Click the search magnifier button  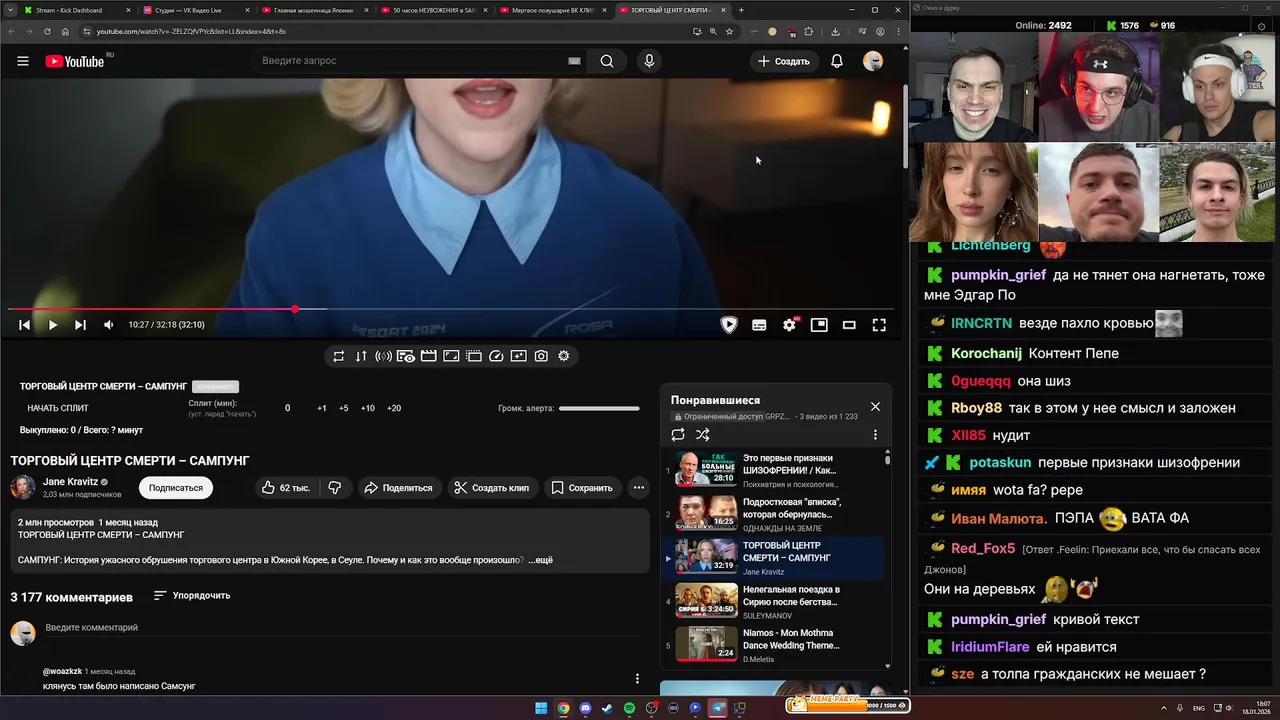pos(607,61)
